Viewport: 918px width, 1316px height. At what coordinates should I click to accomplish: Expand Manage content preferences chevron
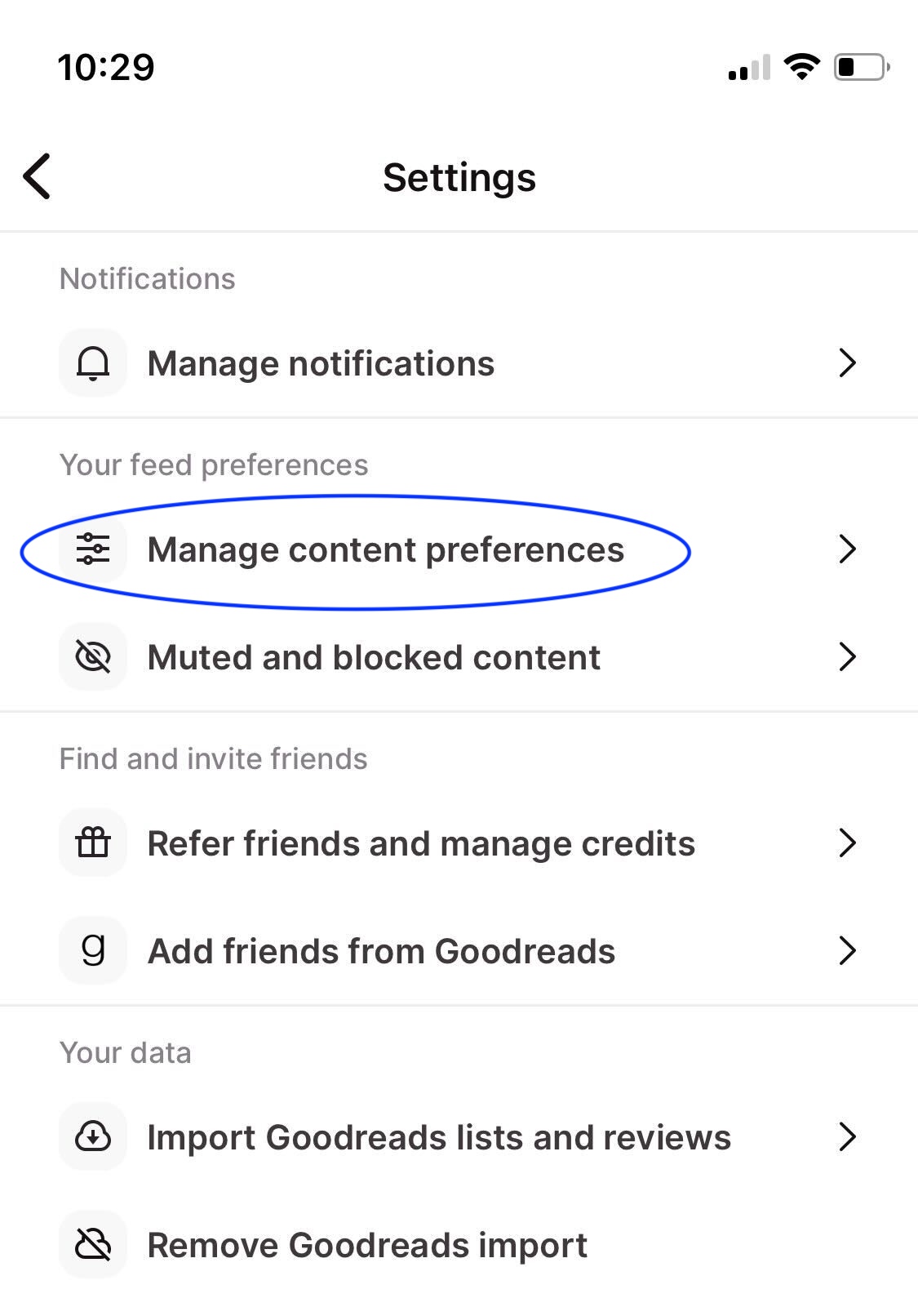pos(848,549)
